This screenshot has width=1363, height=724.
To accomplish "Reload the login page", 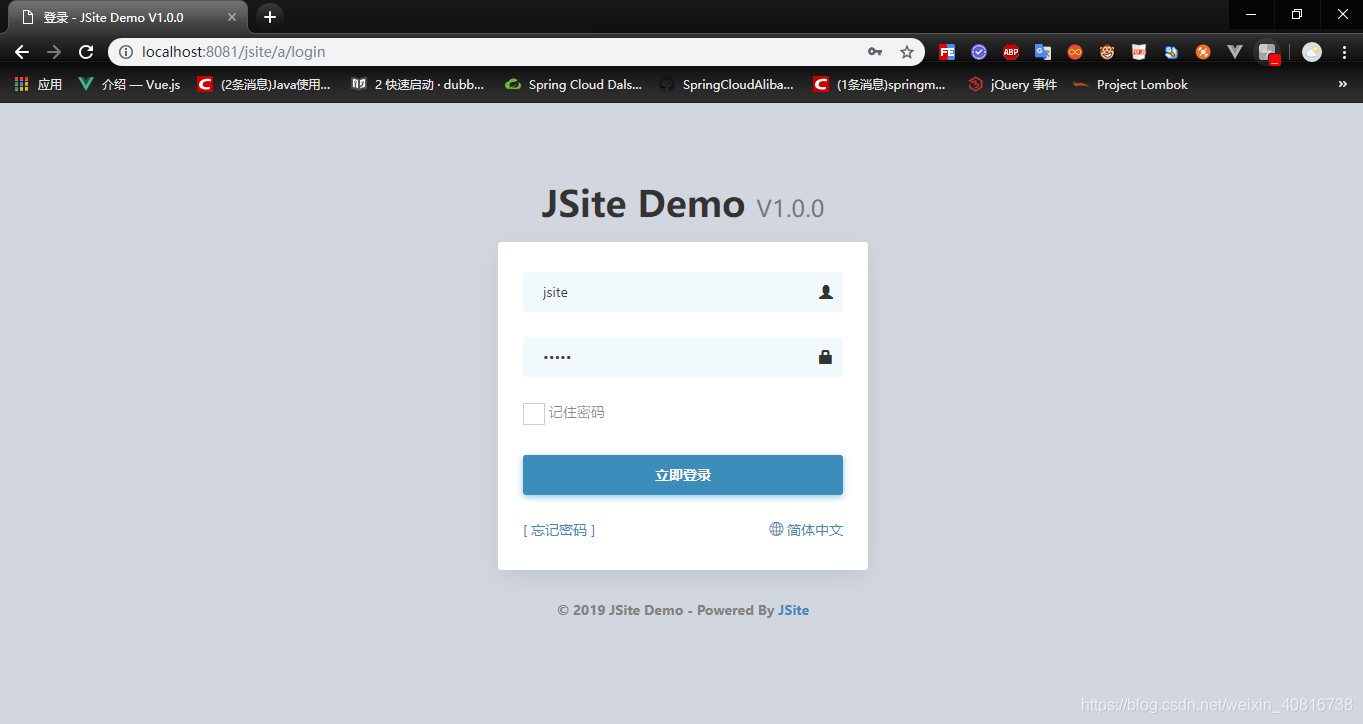I will tap(86, 52).
